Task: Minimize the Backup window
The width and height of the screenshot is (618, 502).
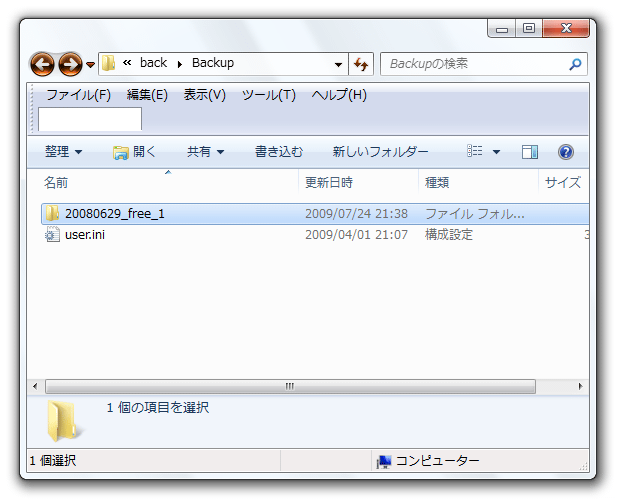Action: click(502, 29)
